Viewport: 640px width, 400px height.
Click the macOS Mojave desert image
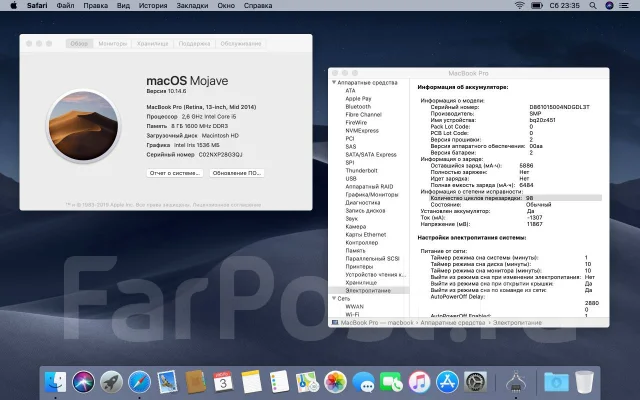coord(83,126)
